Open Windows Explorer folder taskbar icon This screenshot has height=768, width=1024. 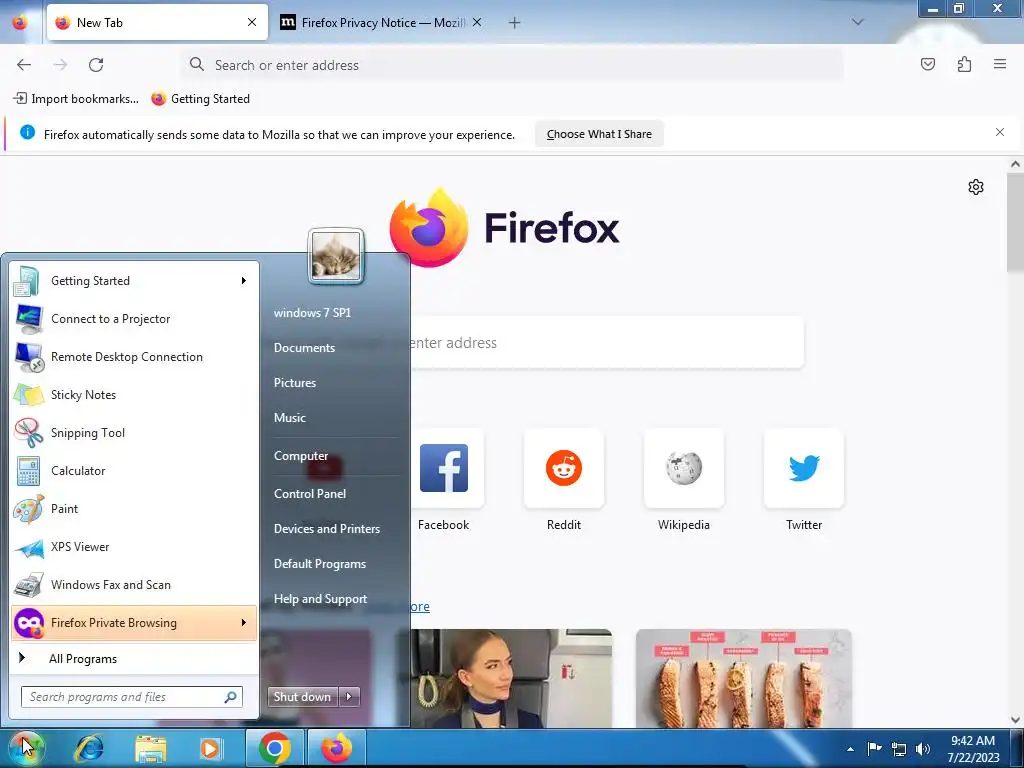click(150, 748)
